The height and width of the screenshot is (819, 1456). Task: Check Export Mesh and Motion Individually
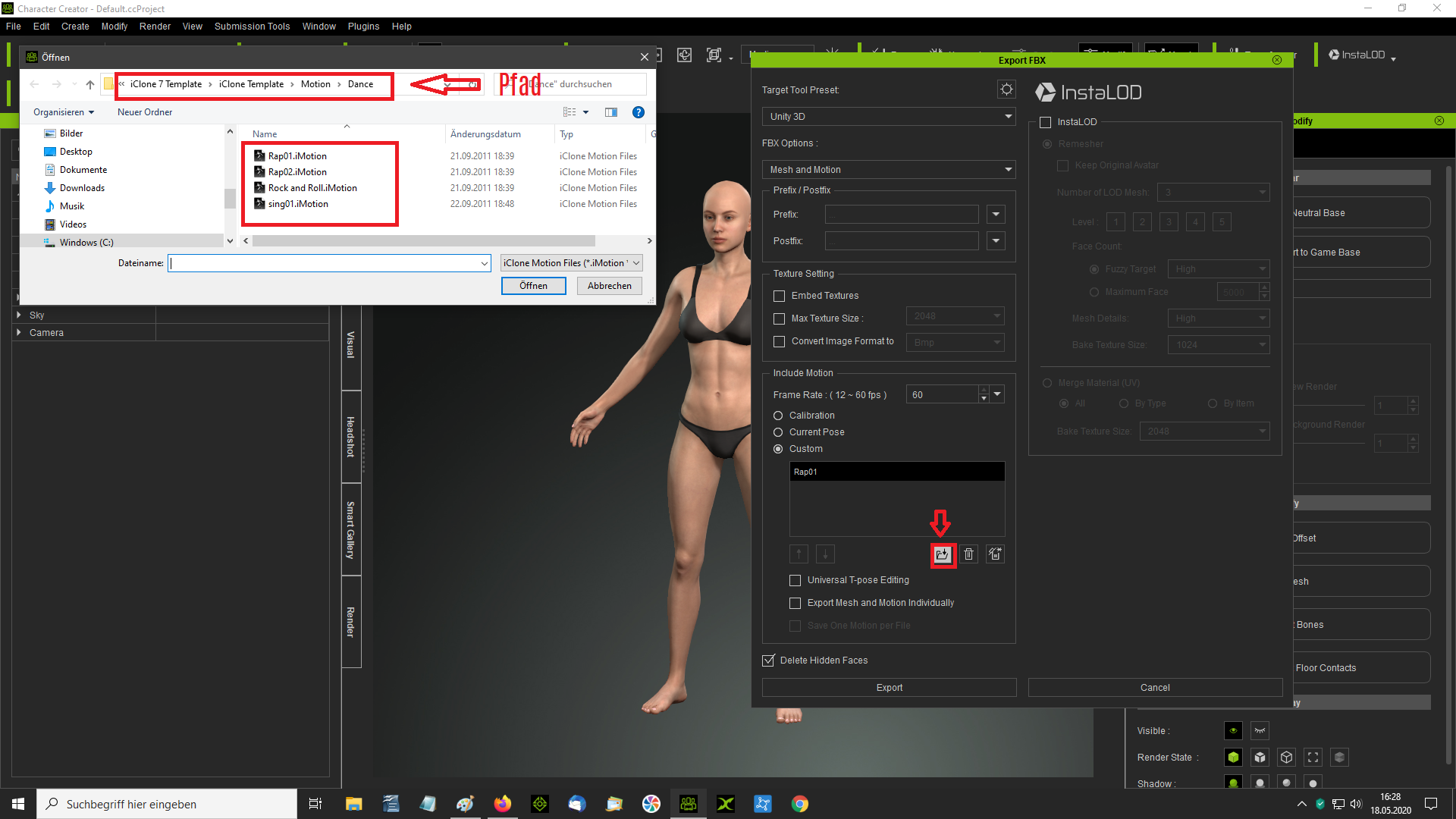(795, 603)
